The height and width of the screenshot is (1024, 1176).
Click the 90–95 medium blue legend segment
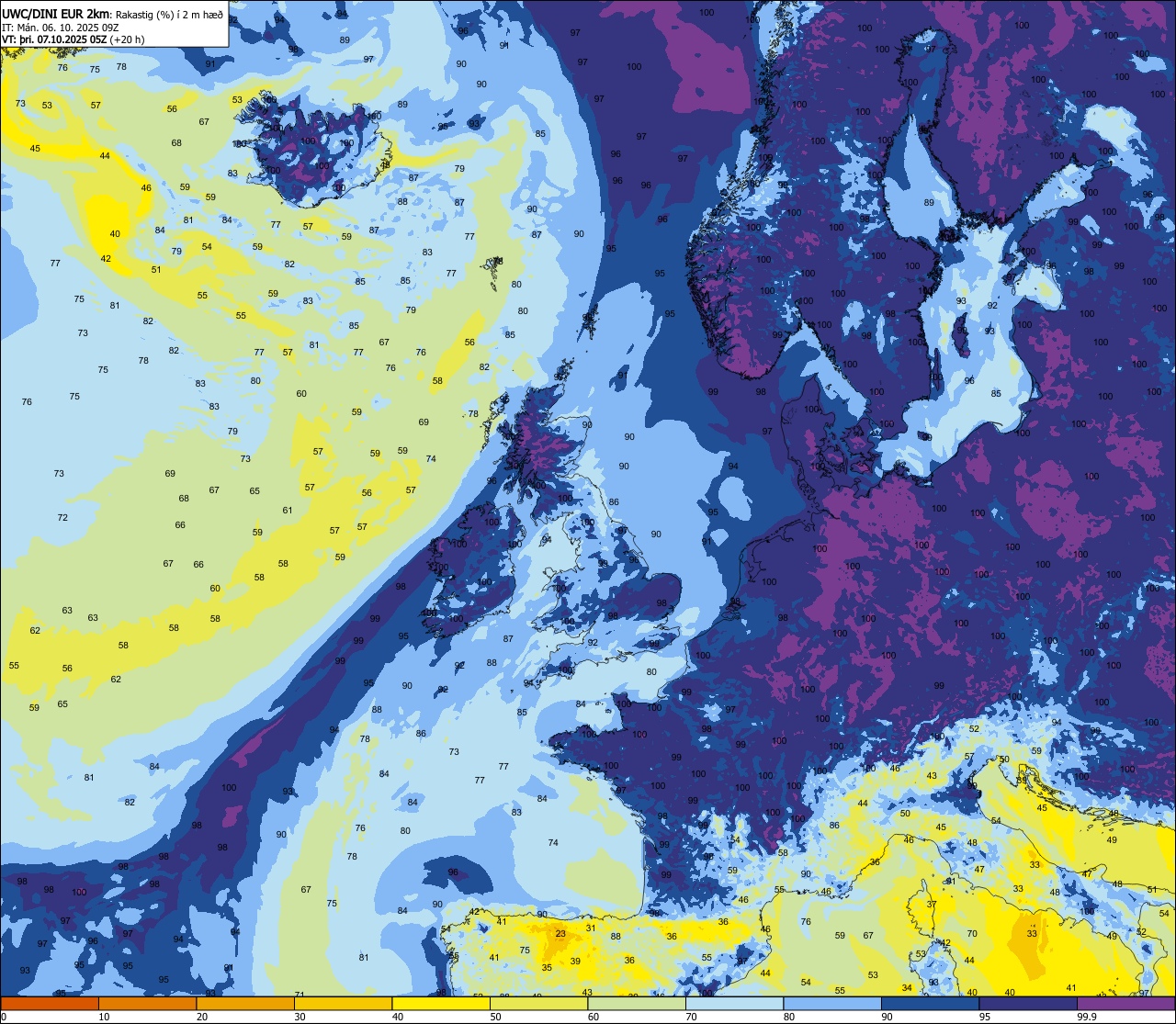click(930, 1003)
